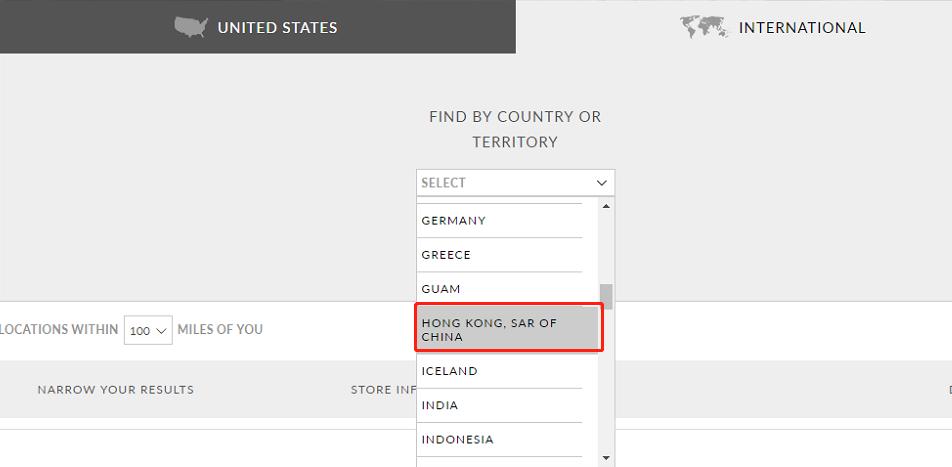
Task: Click the United States map icon
Action: pos(190,27)
